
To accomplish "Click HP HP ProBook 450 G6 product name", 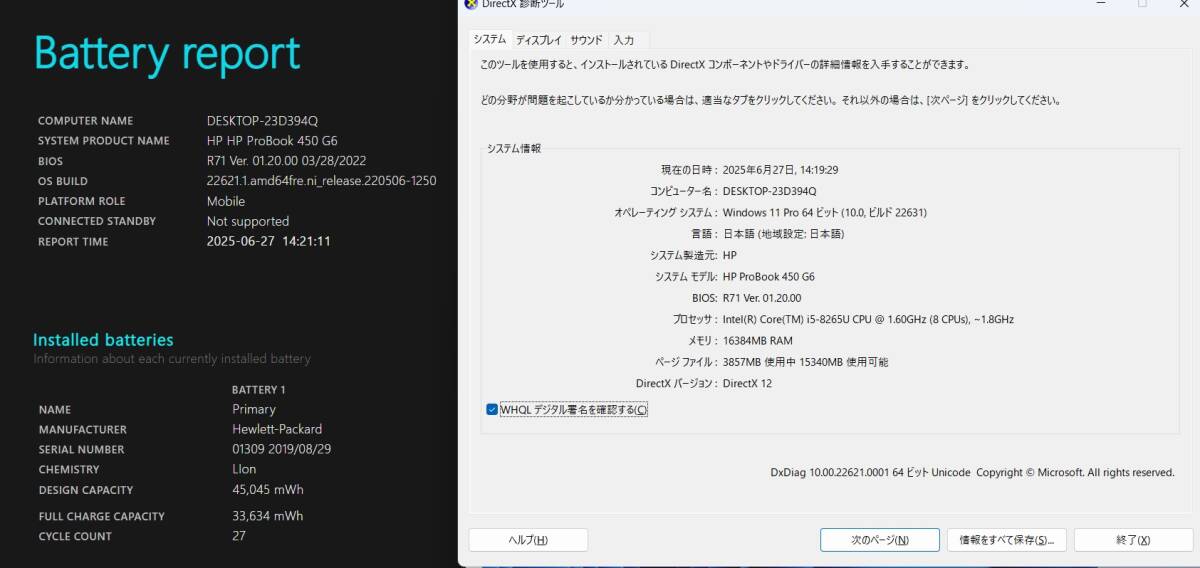I will click(x=272, y=141).
